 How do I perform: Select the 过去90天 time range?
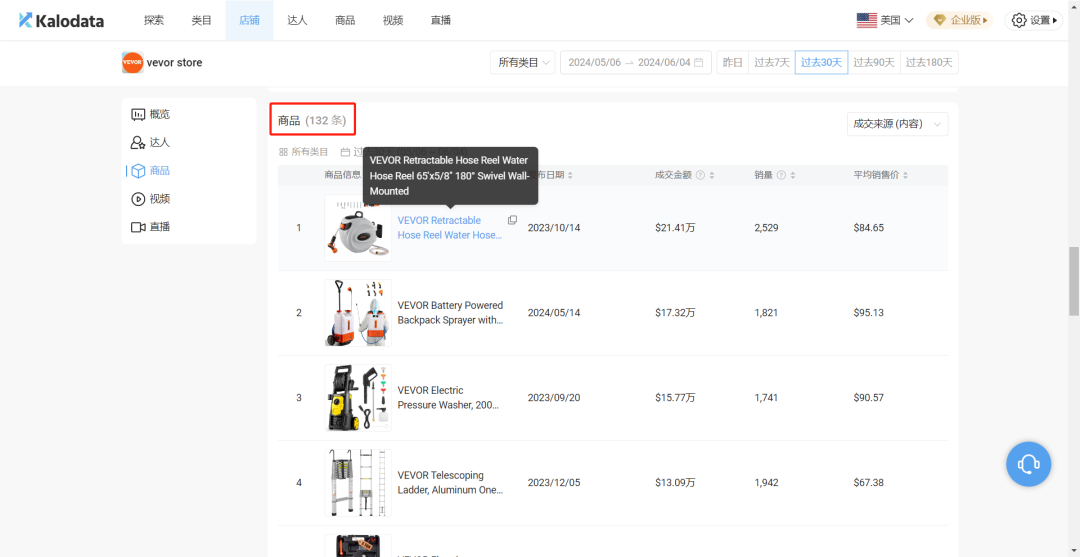[x=873, y=63]
